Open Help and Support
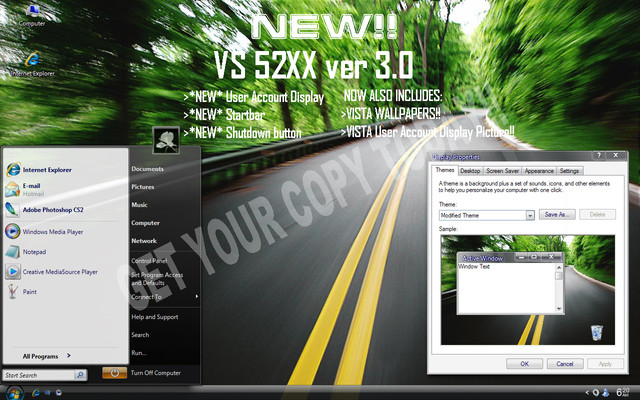640x400 pixels. 155,317
